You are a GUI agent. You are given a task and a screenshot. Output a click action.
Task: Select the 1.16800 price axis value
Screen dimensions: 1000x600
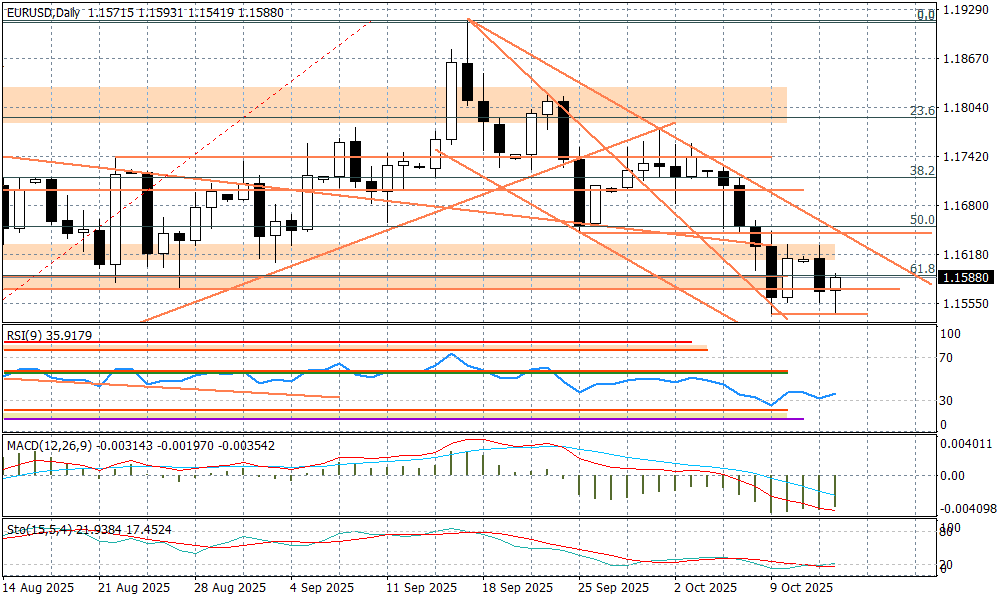(967, 206)
